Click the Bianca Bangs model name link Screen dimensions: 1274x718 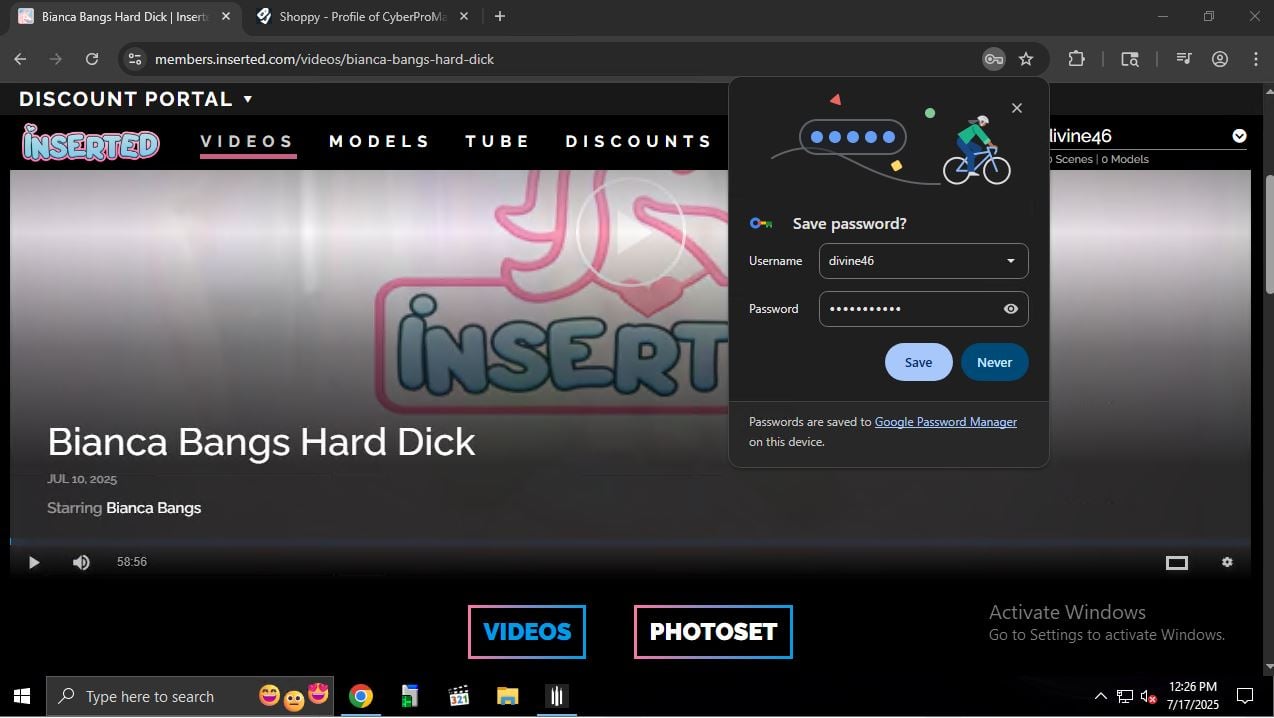tap(154, 508)
